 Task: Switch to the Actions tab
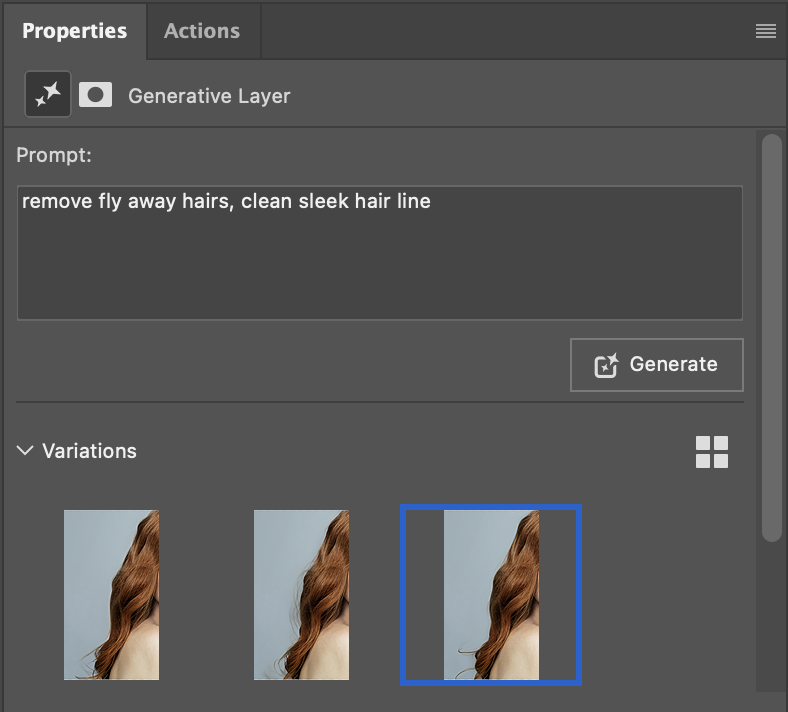pyautogui.click(x=202, y=31)
